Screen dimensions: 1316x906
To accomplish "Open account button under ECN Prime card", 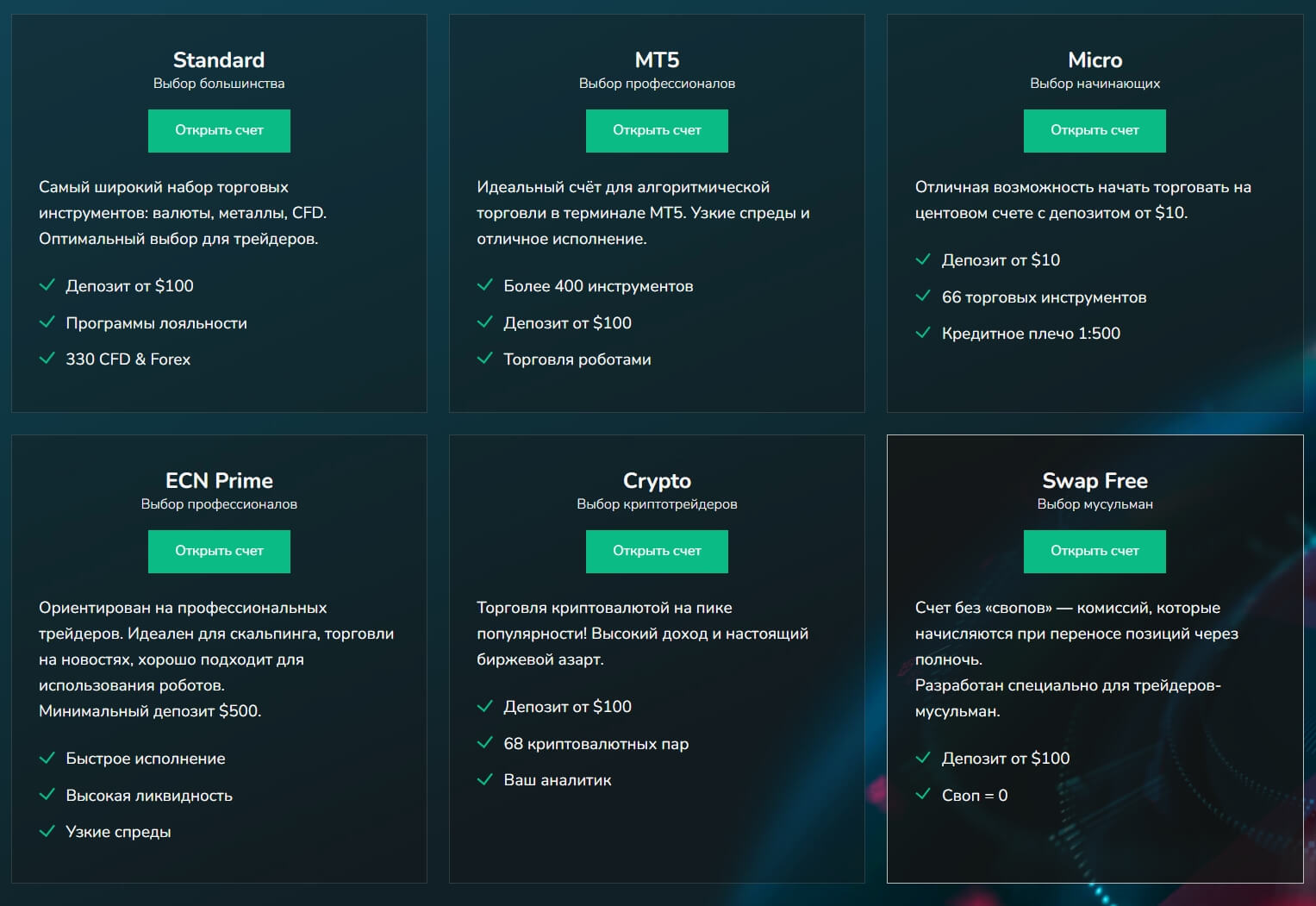I will click(219, 552).
